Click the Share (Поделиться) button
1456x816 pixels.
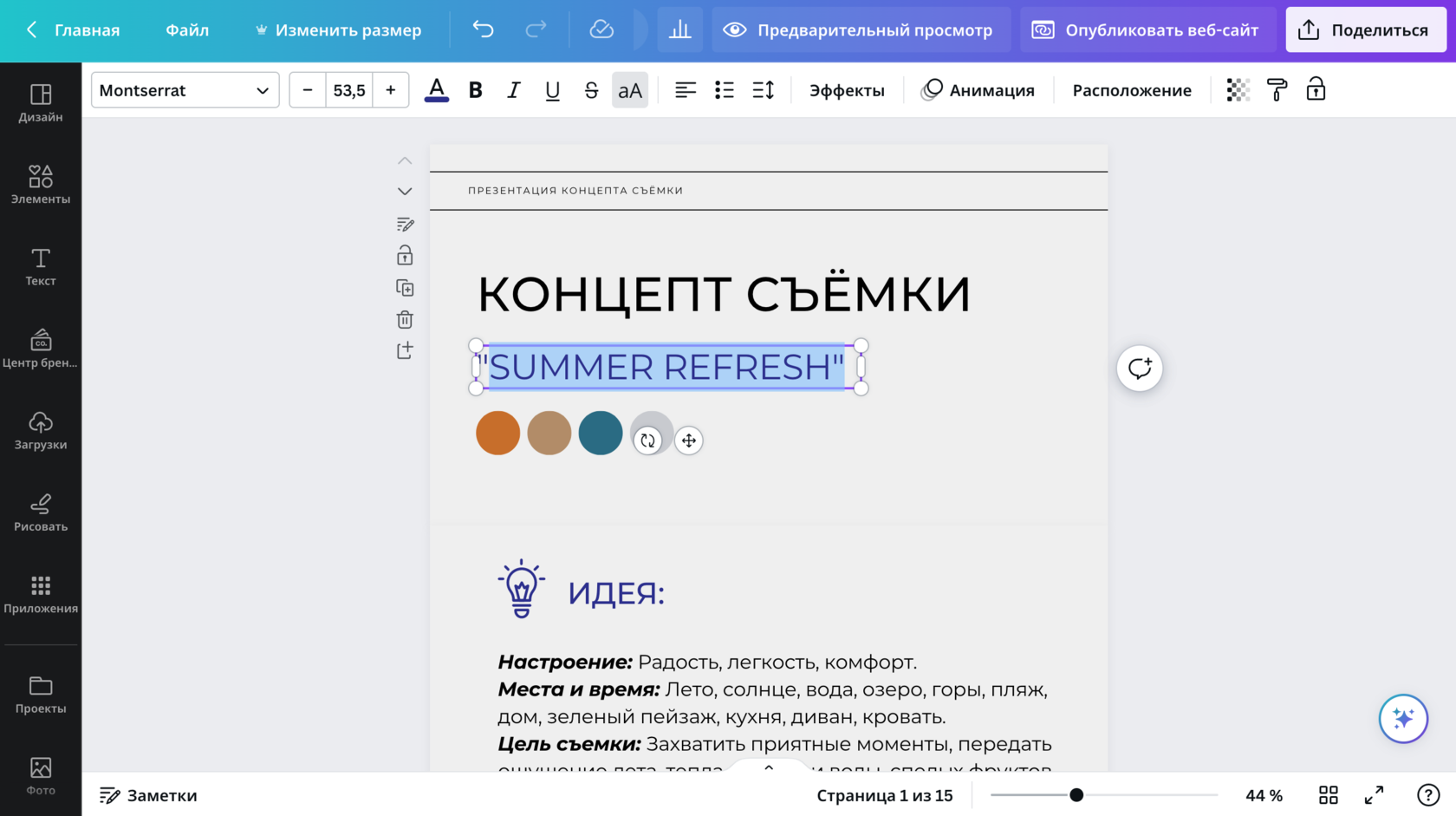pyautogui.click(x=1366, y=30)
